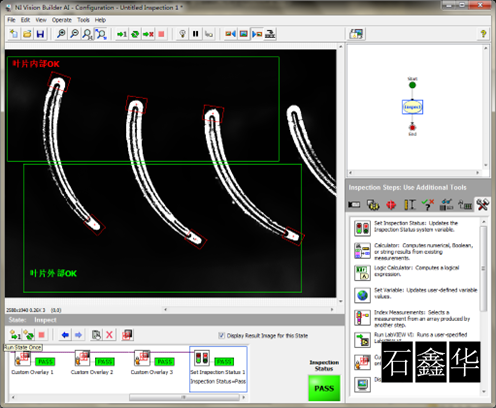Select the Check for Presence steps tab icon
Viewport: 496px width, 408px height.
428,204
